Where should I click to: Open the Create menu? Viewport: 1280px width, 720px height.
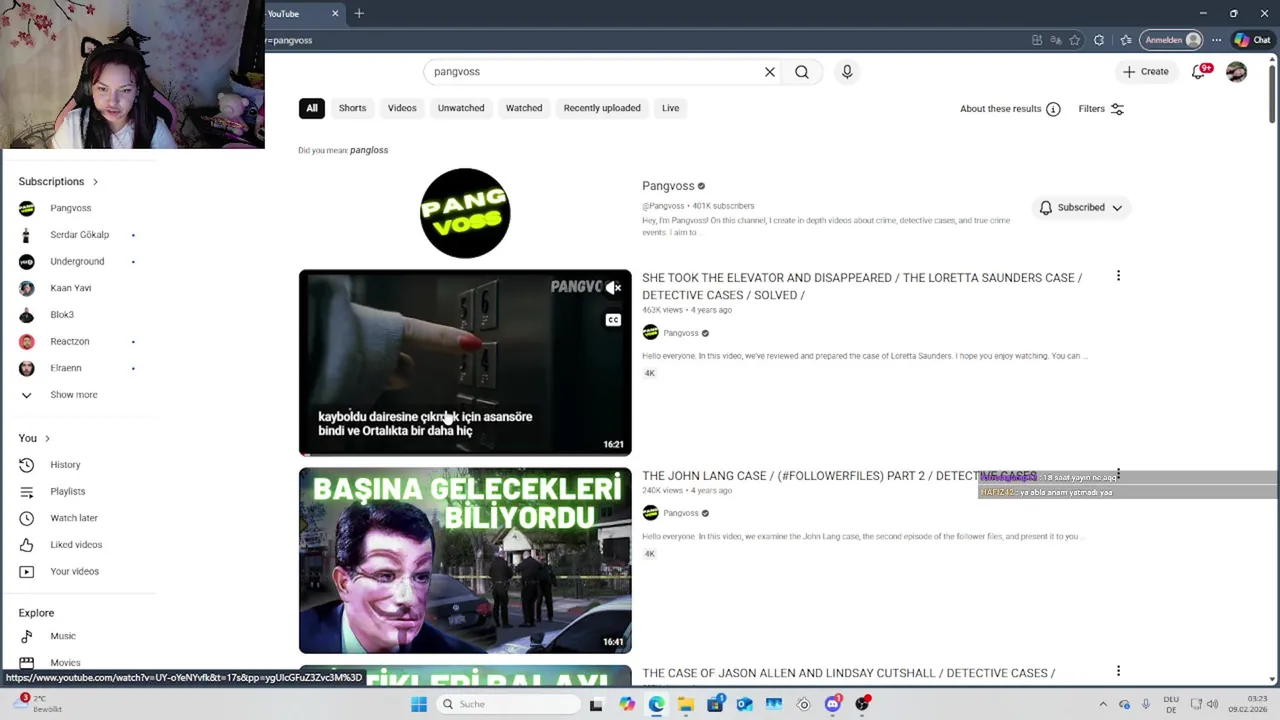tap(1145, 72)
